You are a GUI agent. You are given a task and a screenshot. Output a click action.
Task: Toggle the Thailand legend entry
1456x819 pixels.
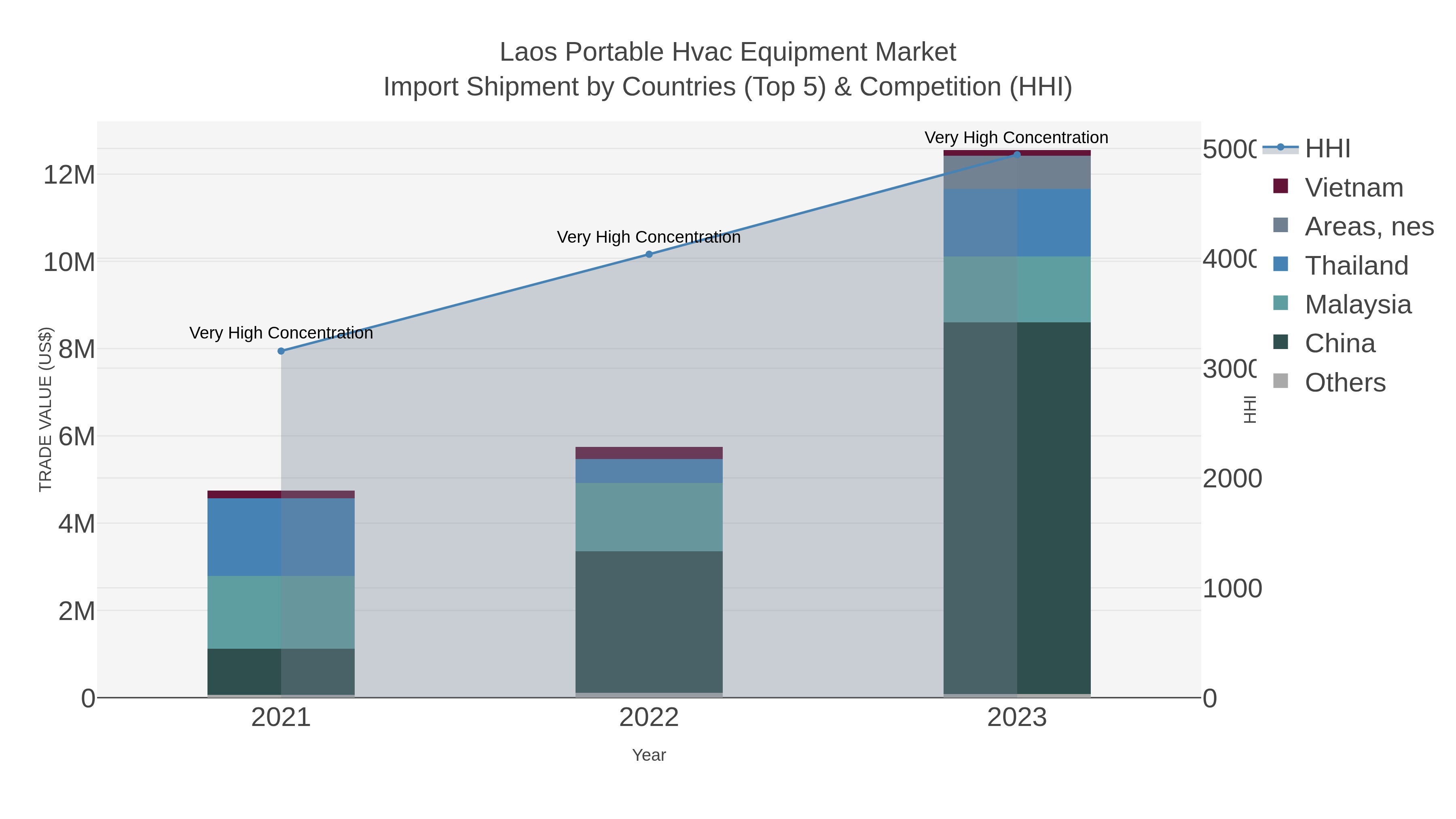(1341, 265)
